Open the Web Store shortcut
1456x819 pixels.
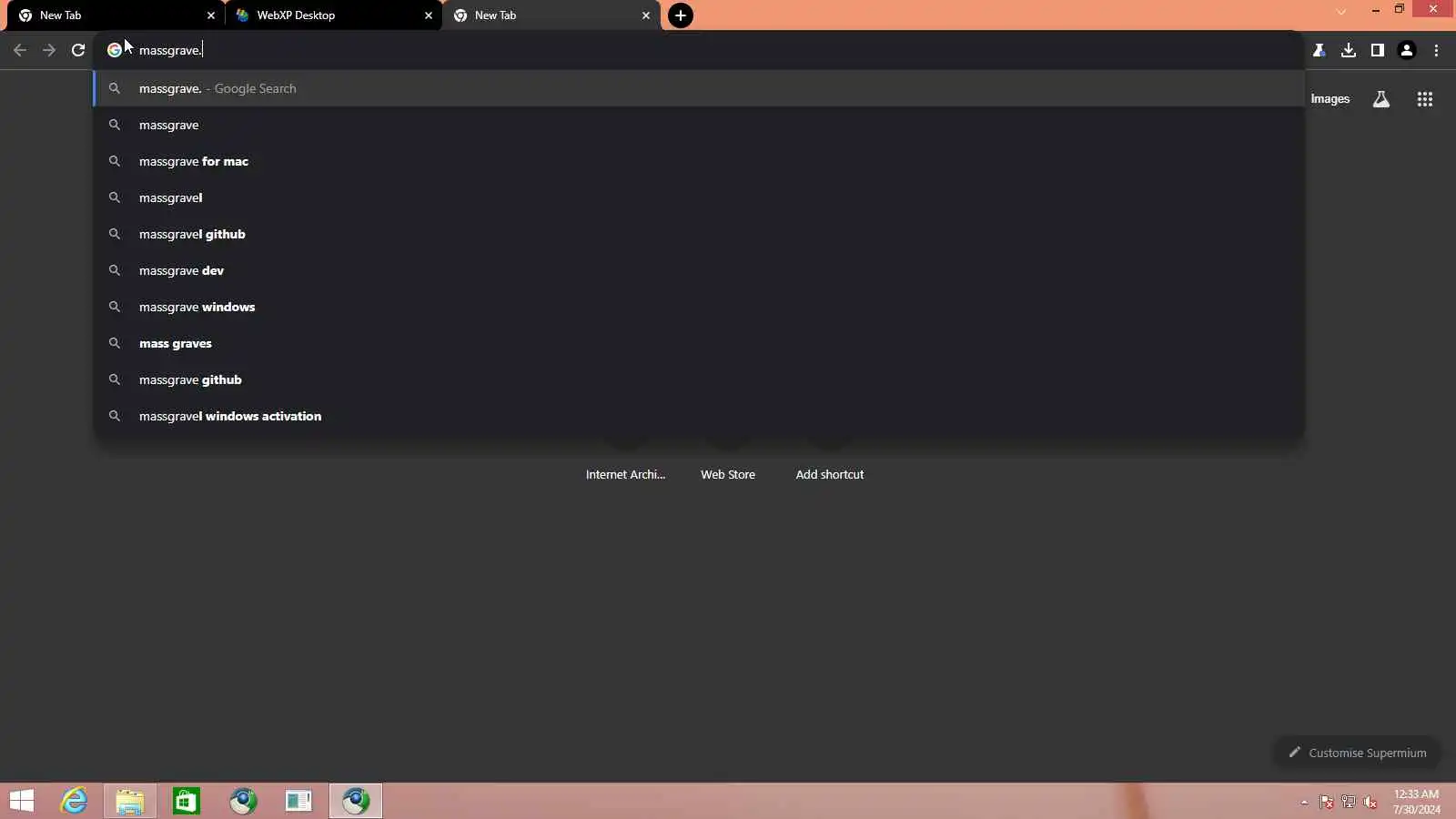(728, 474)
